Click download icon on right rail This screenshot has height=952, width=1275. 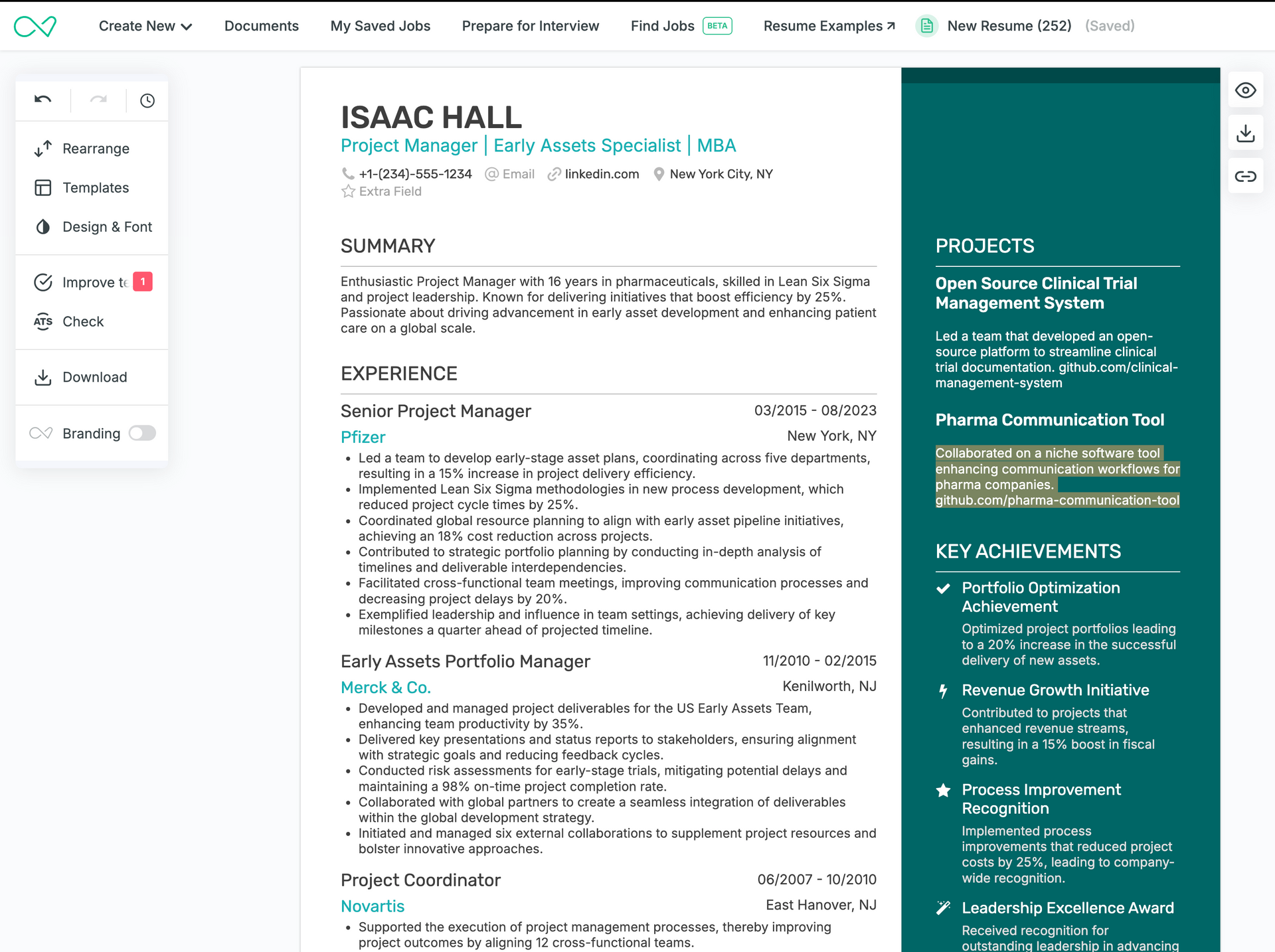[1245, 133]
